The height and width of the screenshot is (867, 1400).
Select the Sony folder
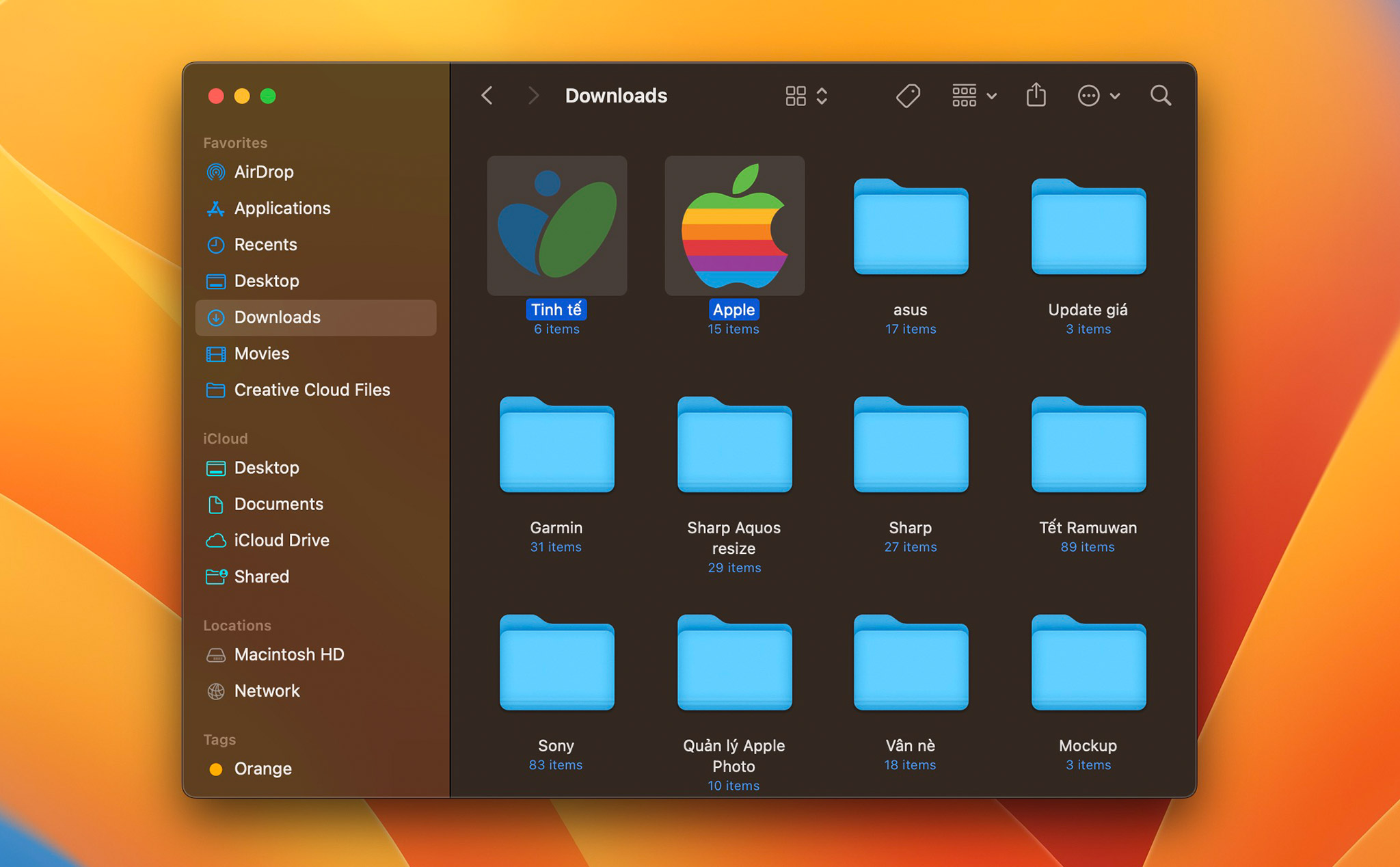(x=557, y=663)
